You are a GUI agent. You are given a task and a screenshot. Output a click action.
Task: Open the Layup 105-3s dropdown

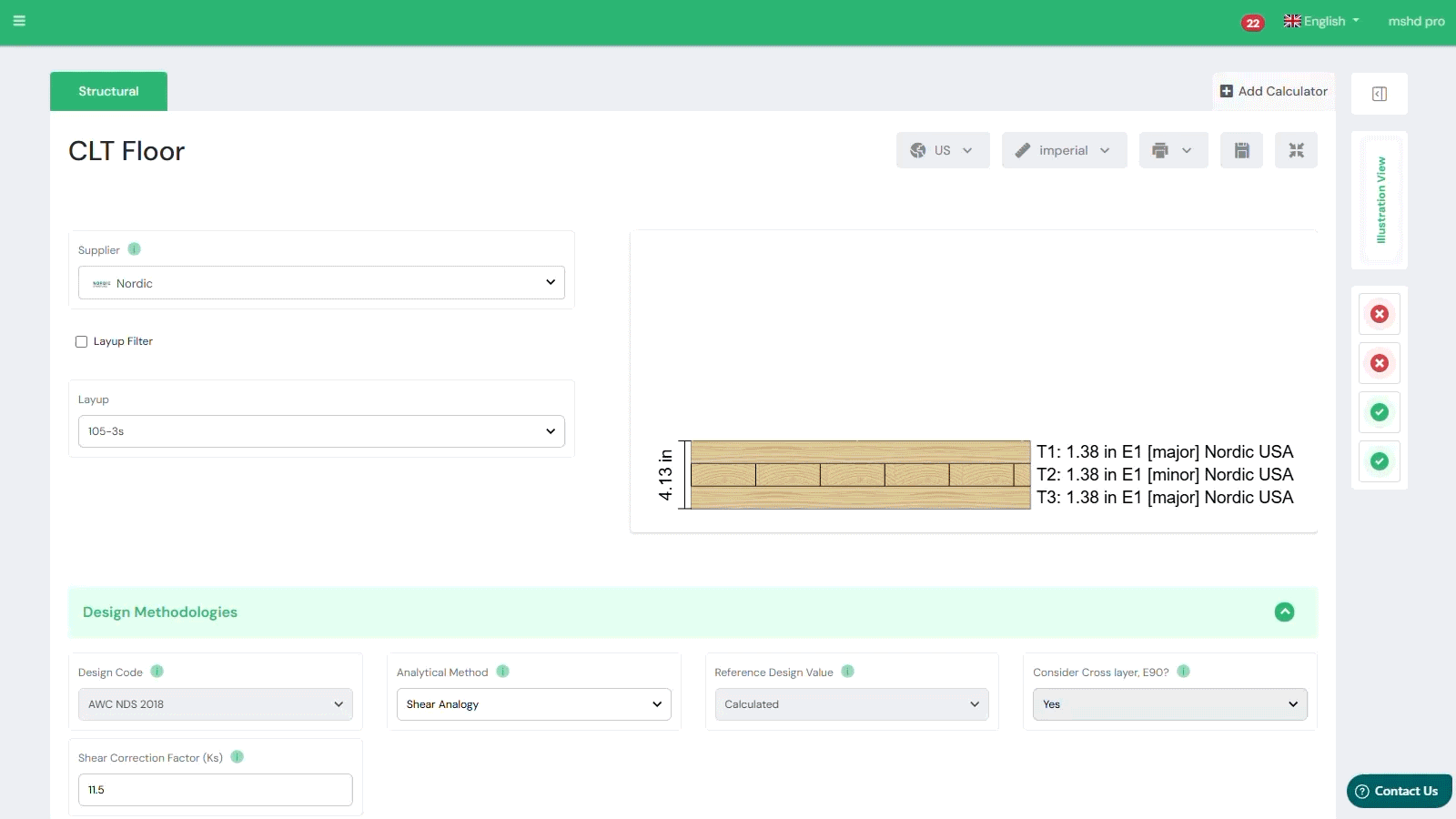321,431
